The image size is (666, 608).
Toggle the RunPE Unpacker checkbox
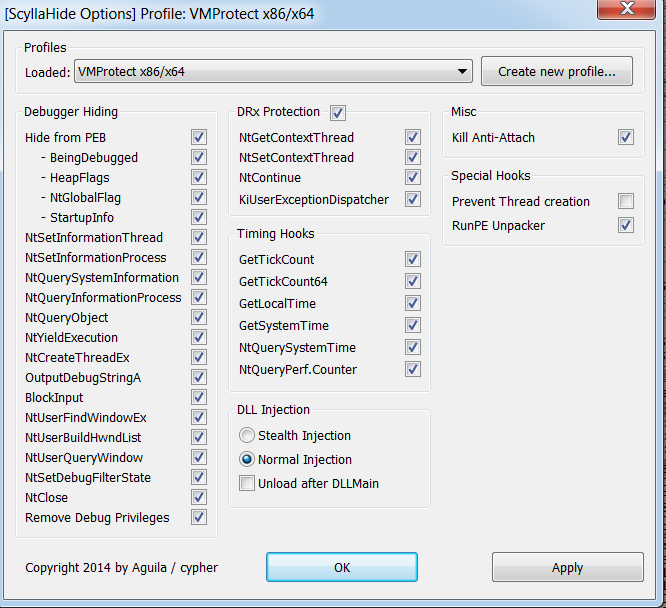[x=626, y=225]
